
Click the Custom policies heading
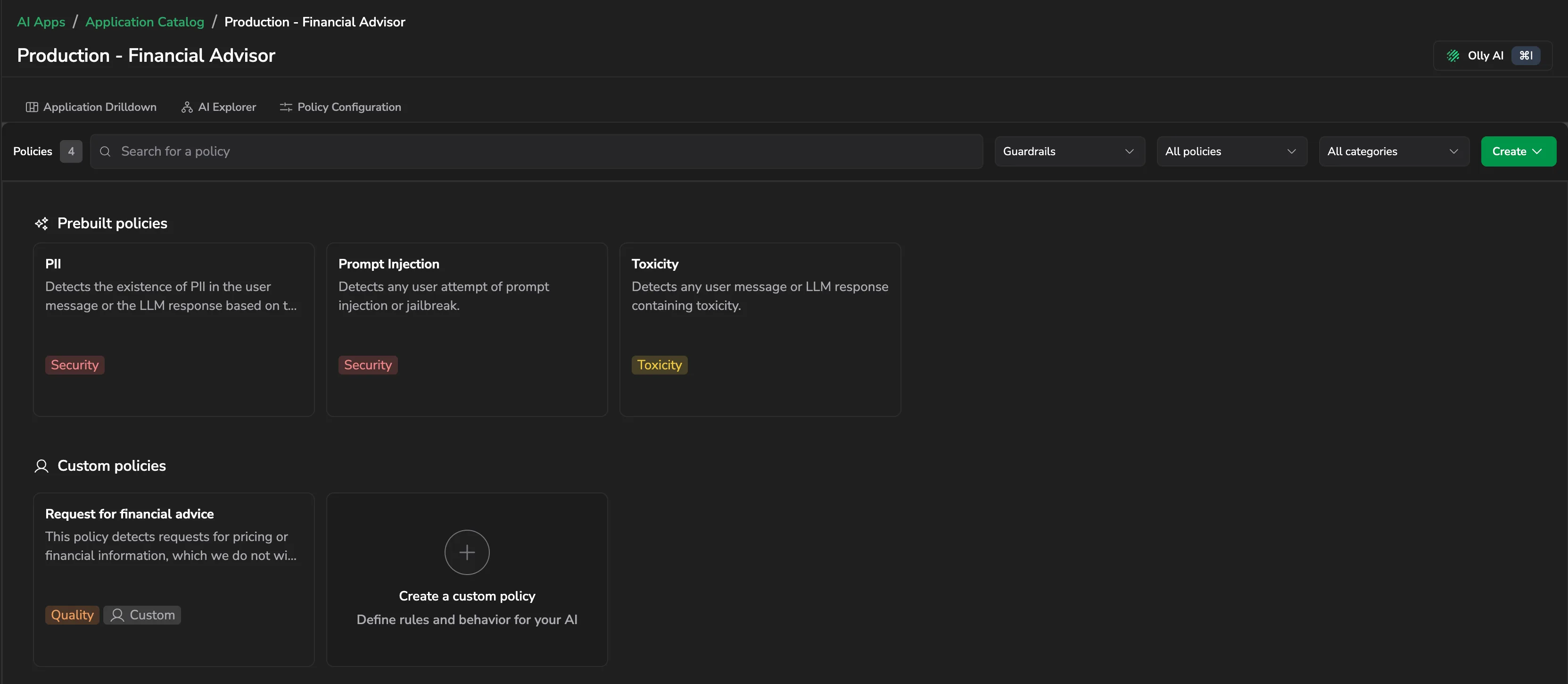(x=111, y=466)
